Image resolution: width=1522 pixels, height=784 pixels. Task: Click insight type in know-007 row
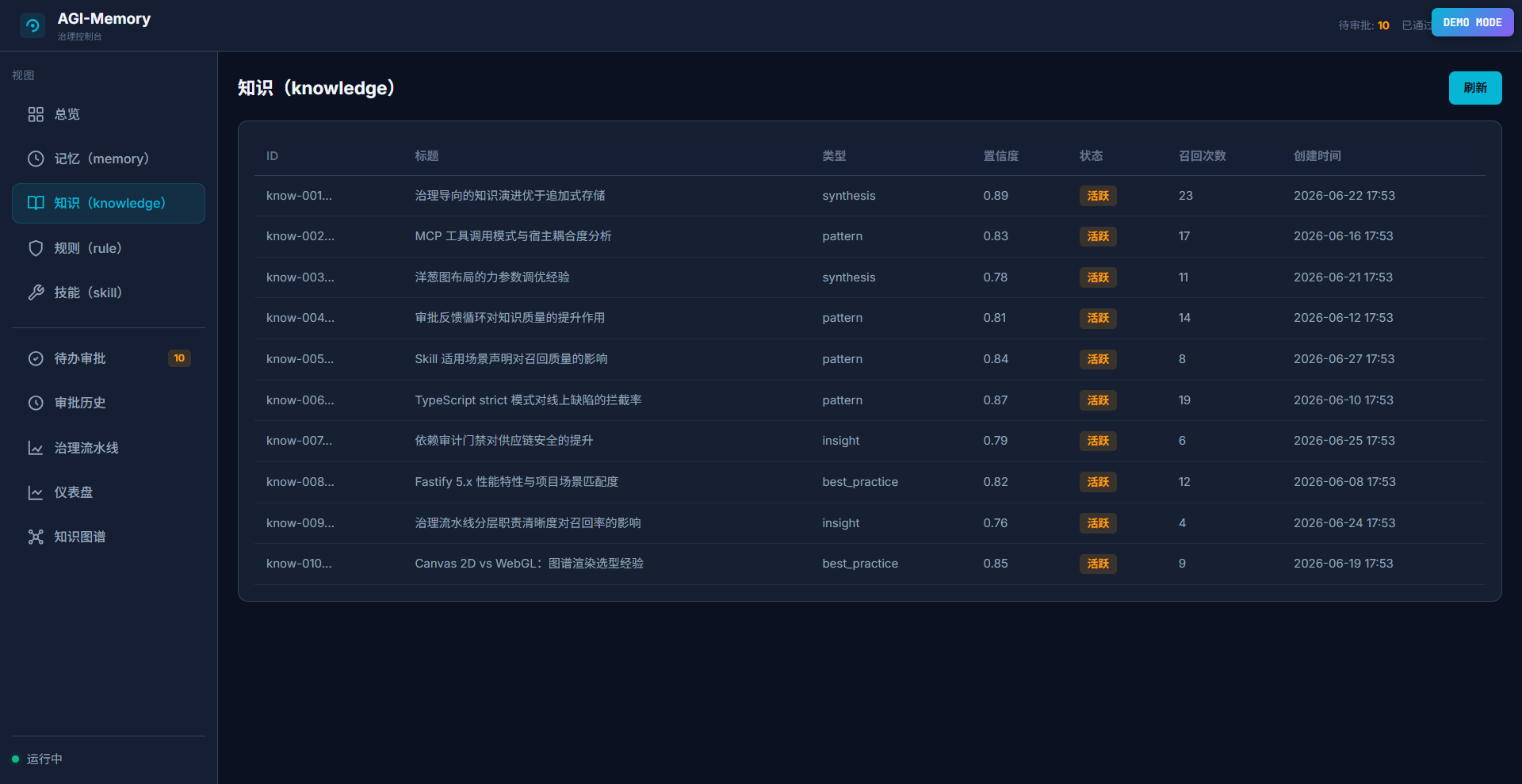click(x=840, y=441)
